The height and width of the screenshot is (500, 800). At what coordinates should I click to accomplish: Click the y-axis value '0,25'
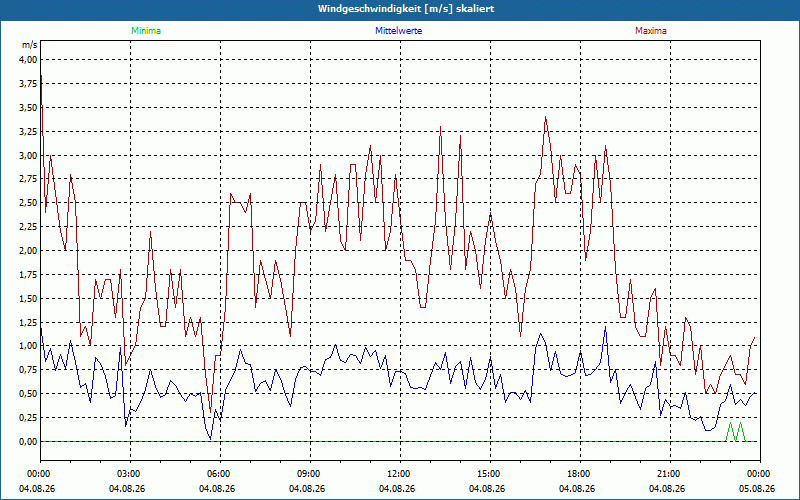(28, 418)
